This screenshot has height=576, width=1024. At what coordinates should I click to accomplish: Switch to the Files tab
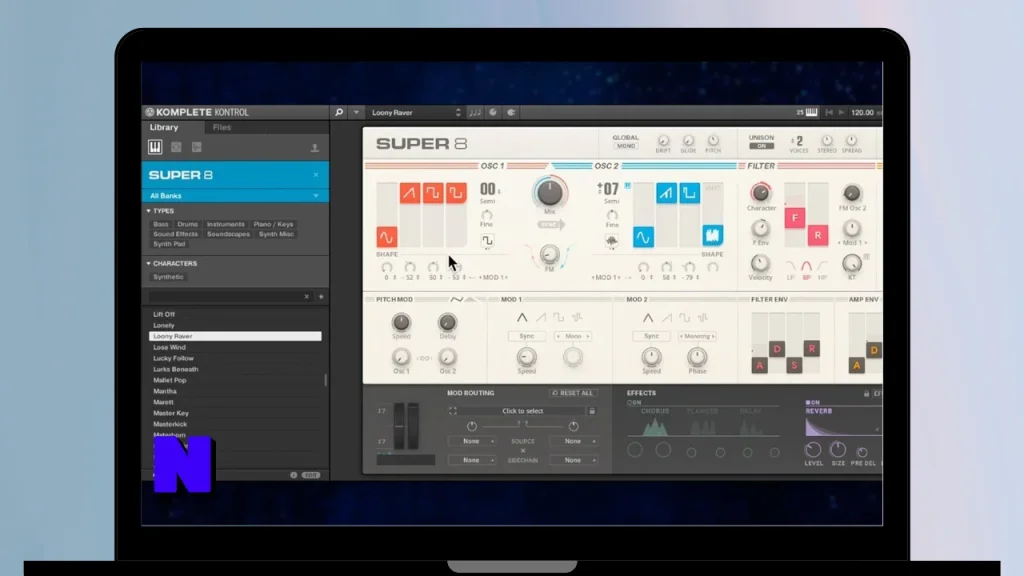(222, 127)
